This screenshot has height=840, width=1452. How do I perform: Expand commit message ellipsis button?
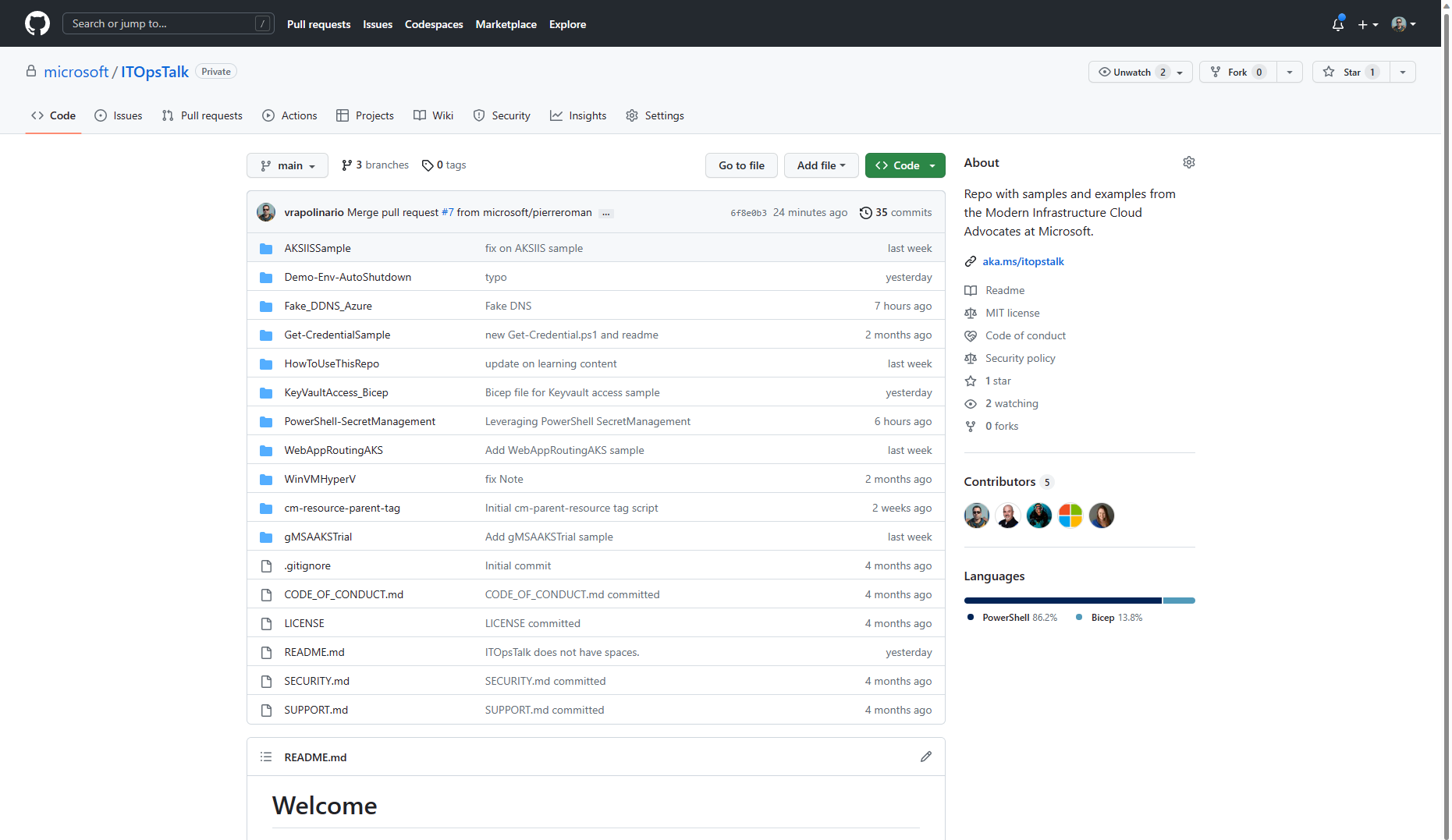click(606, 213)
